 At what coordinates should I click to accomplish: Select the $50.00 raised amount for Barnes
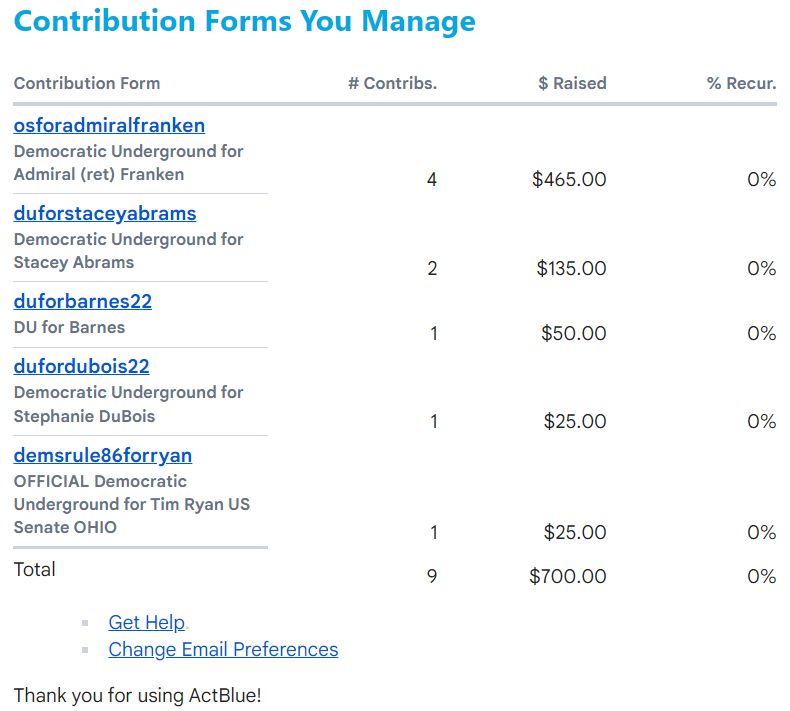point(574,333)
